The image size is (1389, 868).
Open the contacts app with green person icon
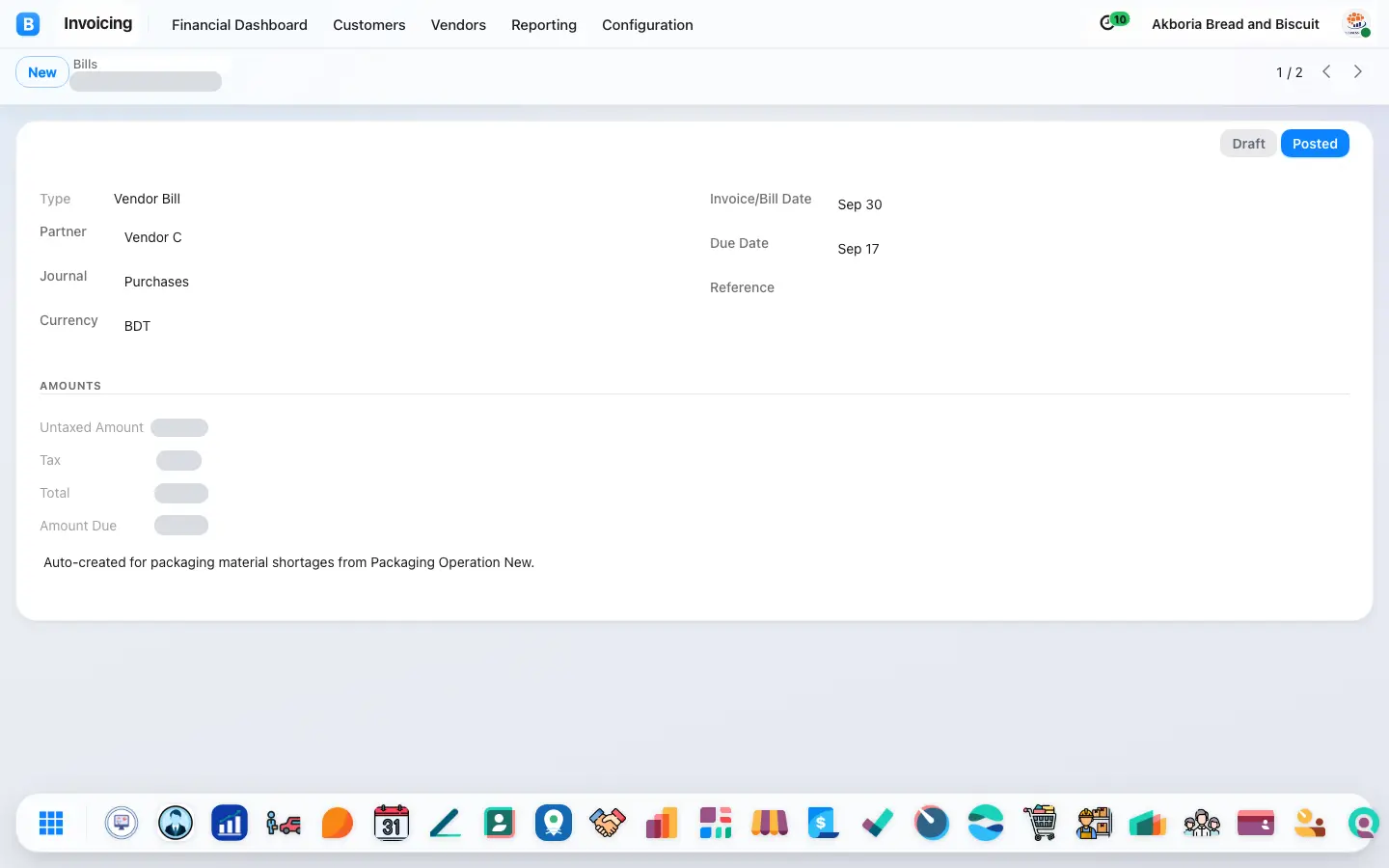500,823
